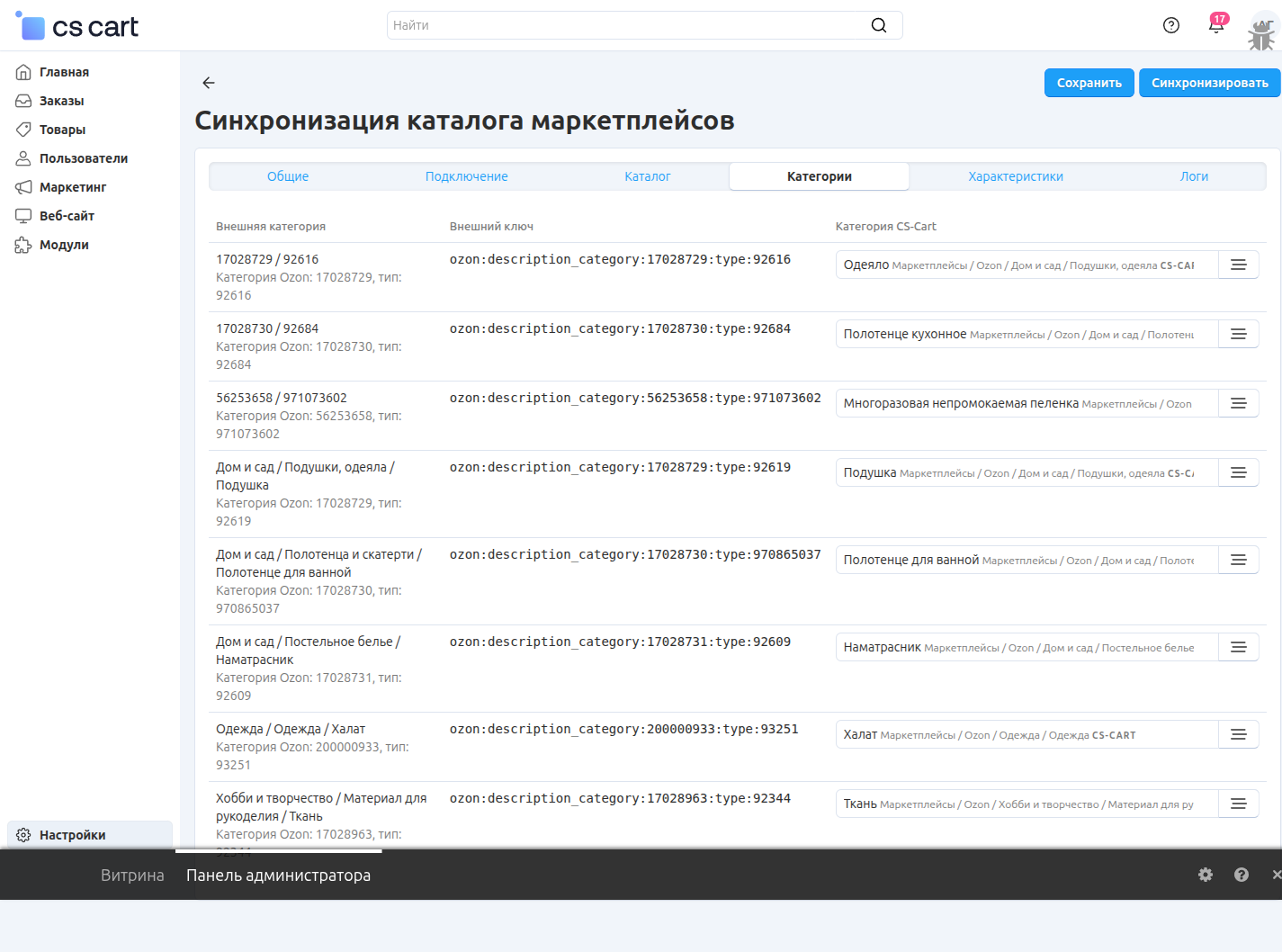
Task: Click the Подушка category selection field
Action: [1026, 472]
